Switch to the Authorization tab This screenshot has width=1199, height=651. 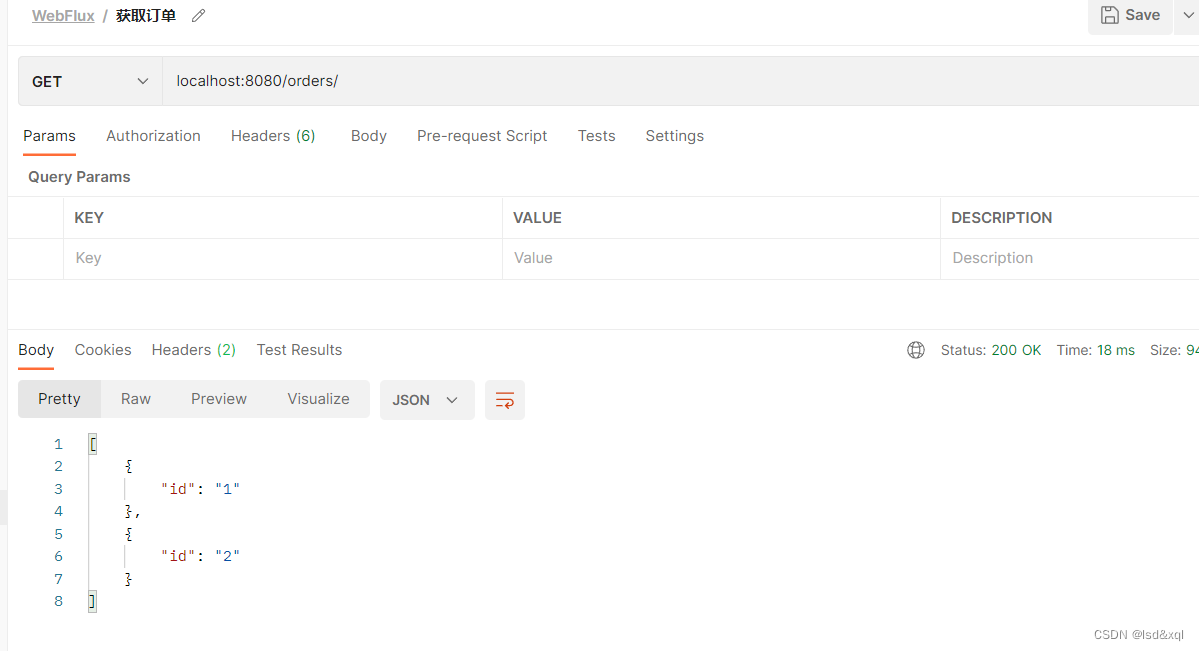pos(153,135)
